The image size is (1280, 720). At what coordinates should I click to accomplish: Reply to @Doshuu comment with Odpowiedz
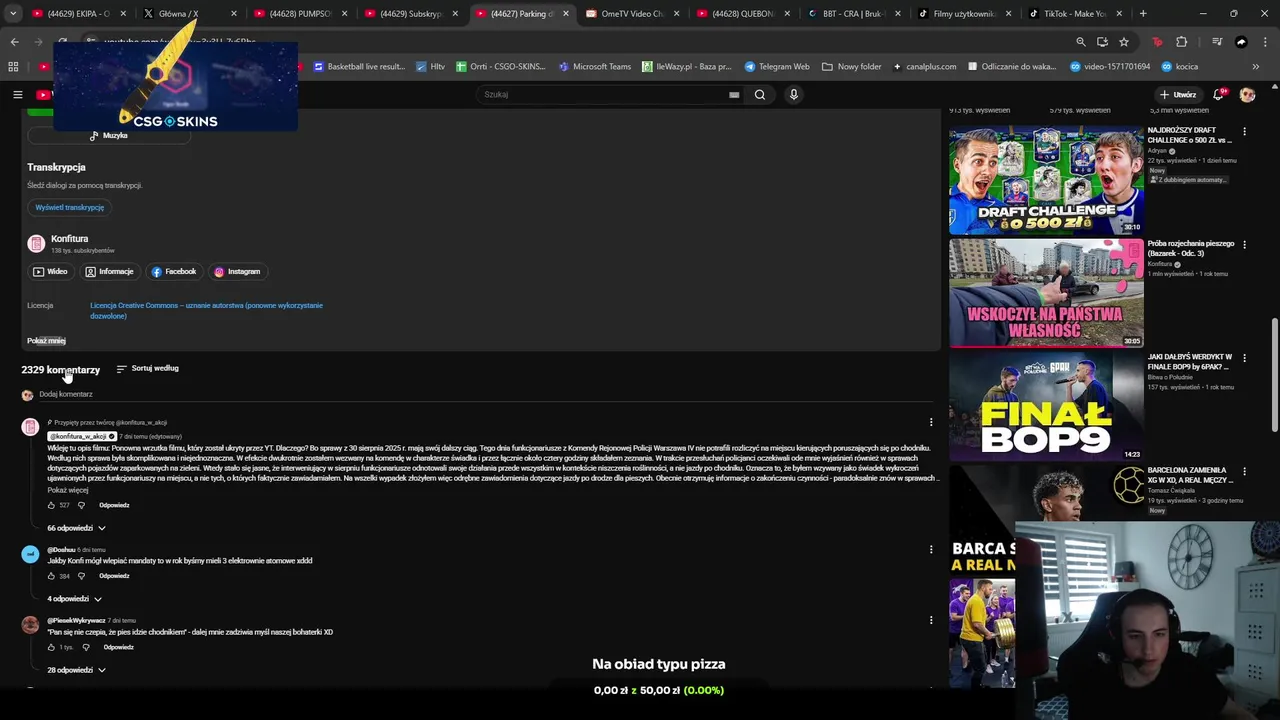tap(114, 576)
